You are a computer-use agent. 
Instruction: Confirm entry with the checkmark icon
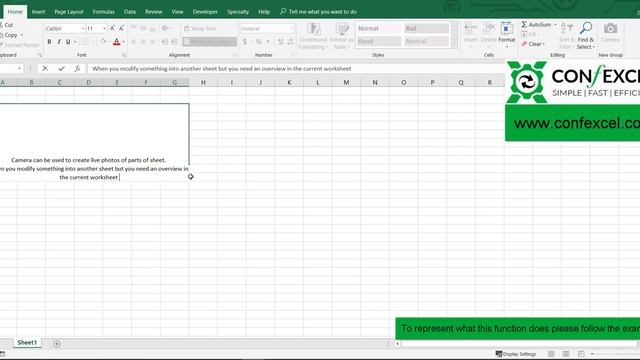(x=61, y=69)
